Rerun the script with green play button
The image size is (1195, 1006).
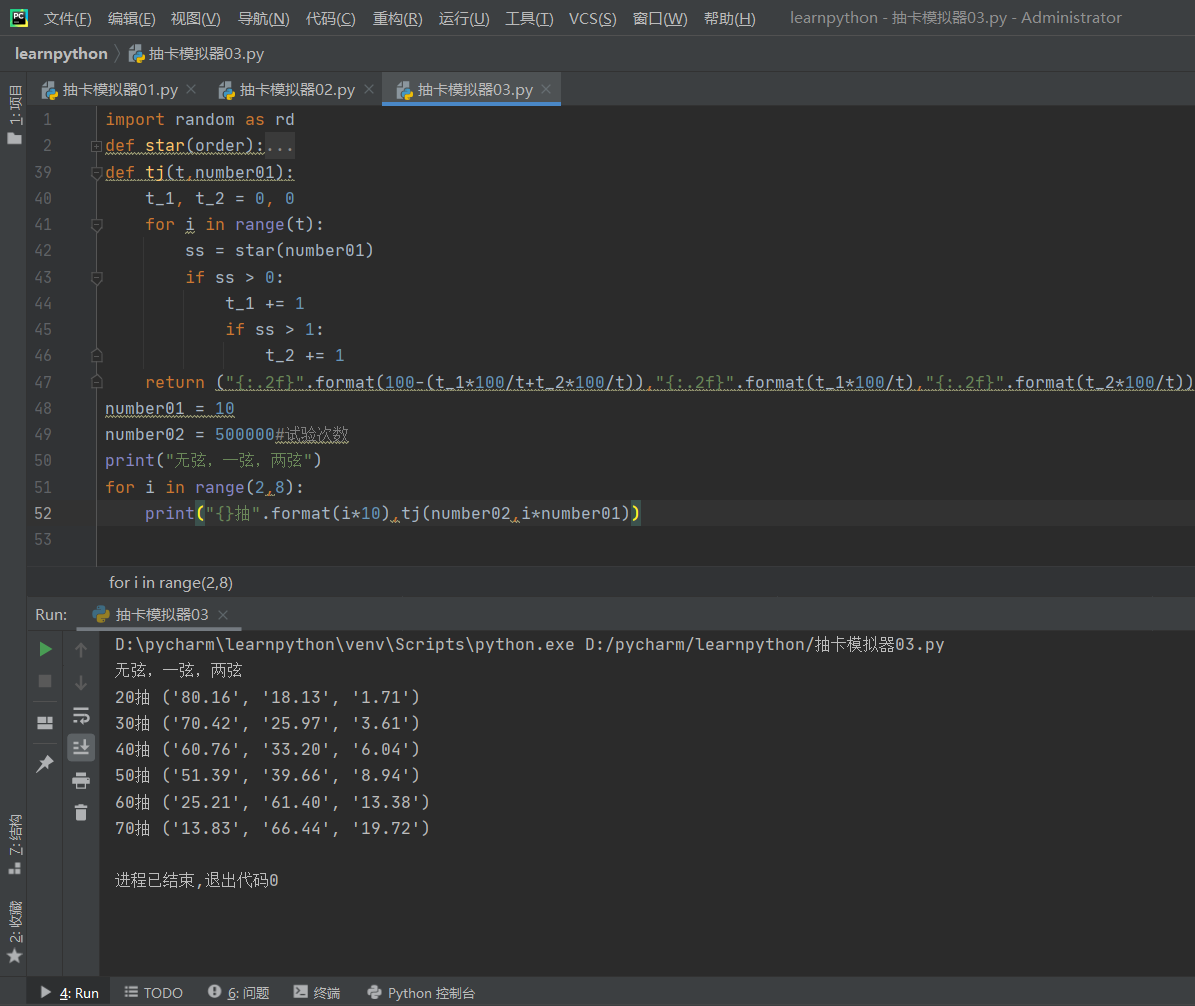45,649
